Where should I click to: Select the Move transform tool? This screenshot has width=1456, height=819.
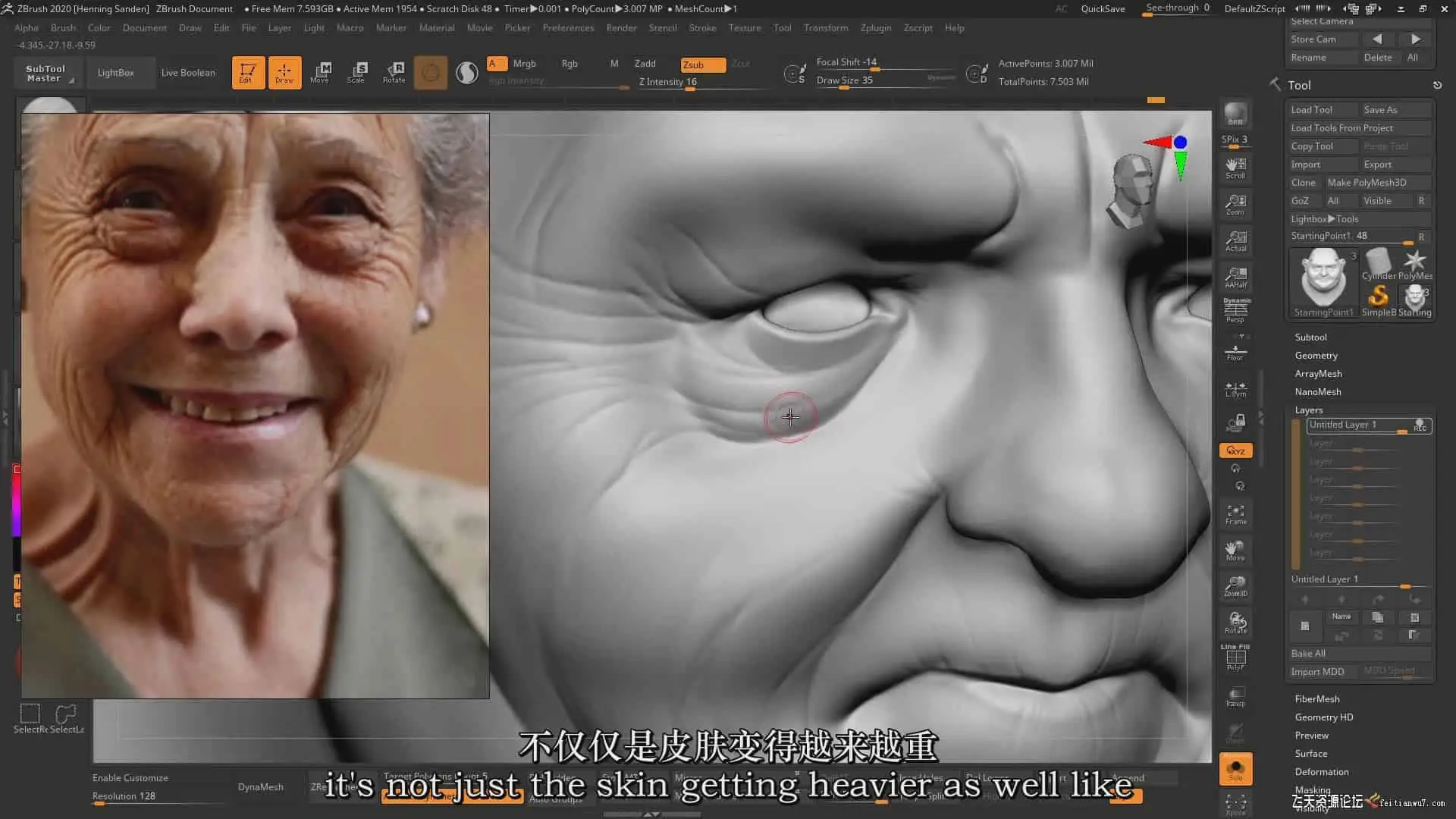(320, 73)
